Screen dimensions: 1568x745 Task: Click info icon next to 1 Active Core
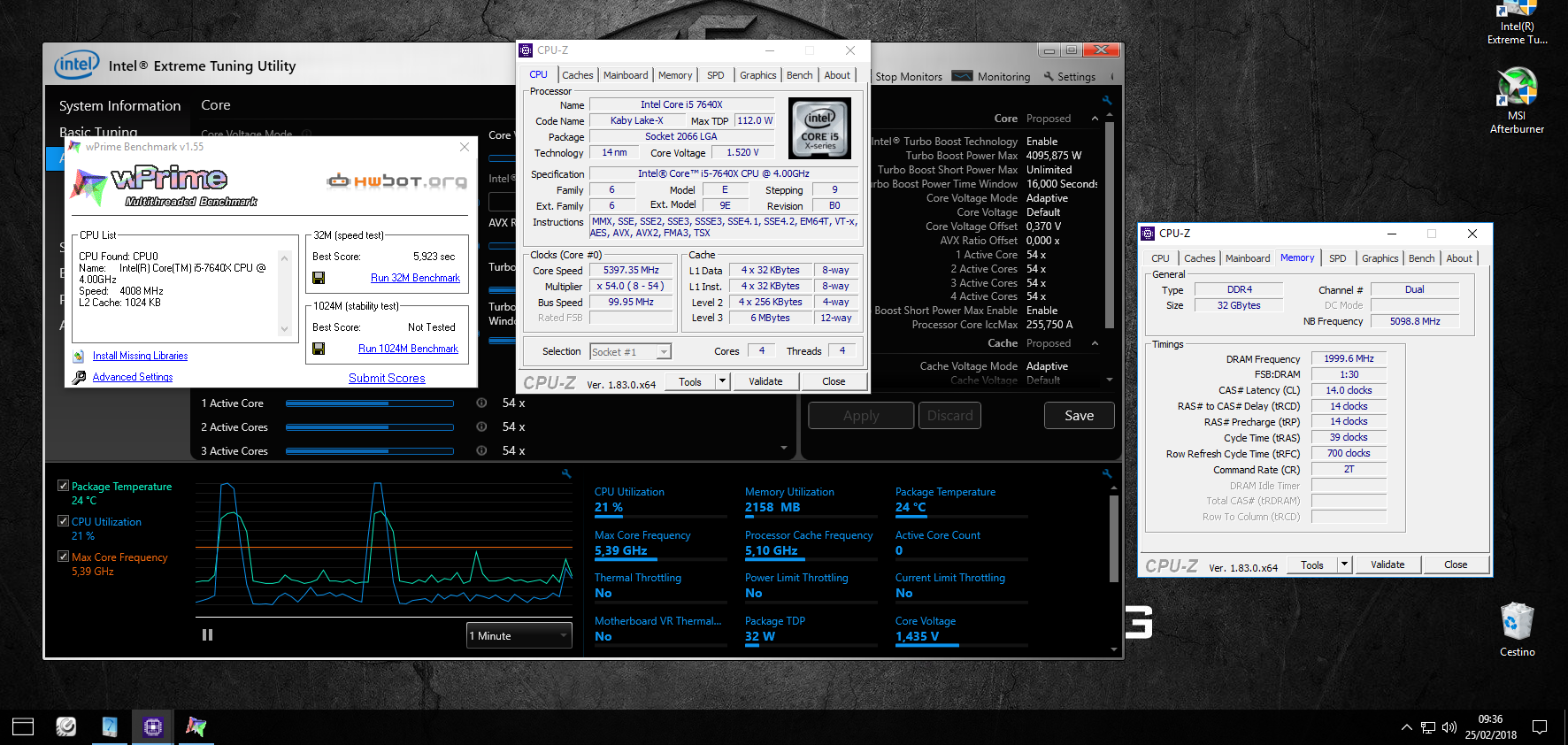point(481,403)
